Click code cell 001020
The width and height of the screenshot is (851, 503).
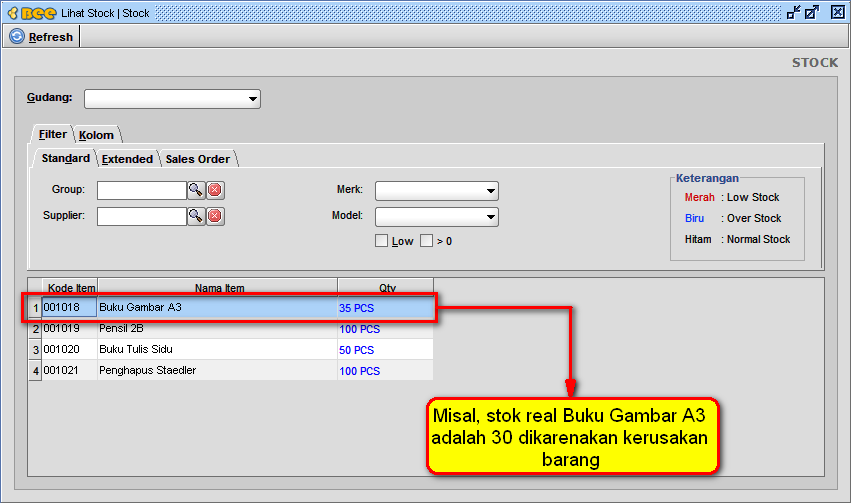click(69, 349)
